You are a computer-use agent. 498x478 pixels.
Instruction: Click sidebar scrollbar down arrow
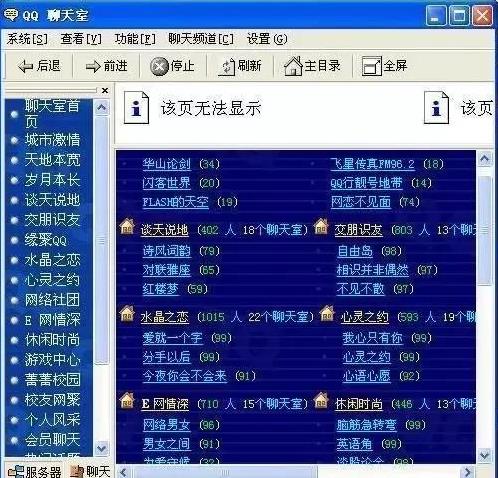[102, 448]
